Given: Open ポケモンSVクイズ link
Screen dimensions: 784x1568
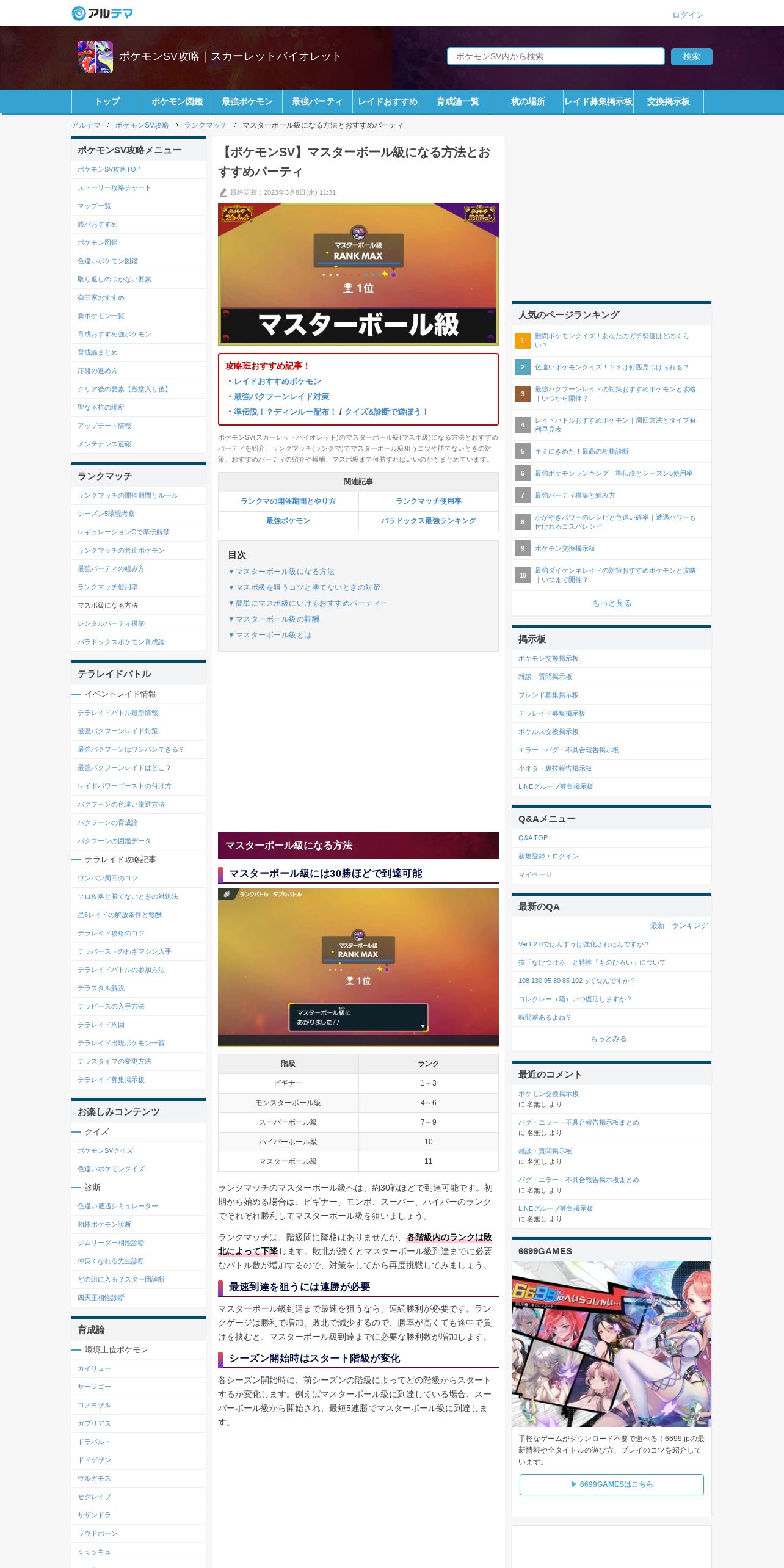Looking at the screenshot, I should (x=139, y=1150).
